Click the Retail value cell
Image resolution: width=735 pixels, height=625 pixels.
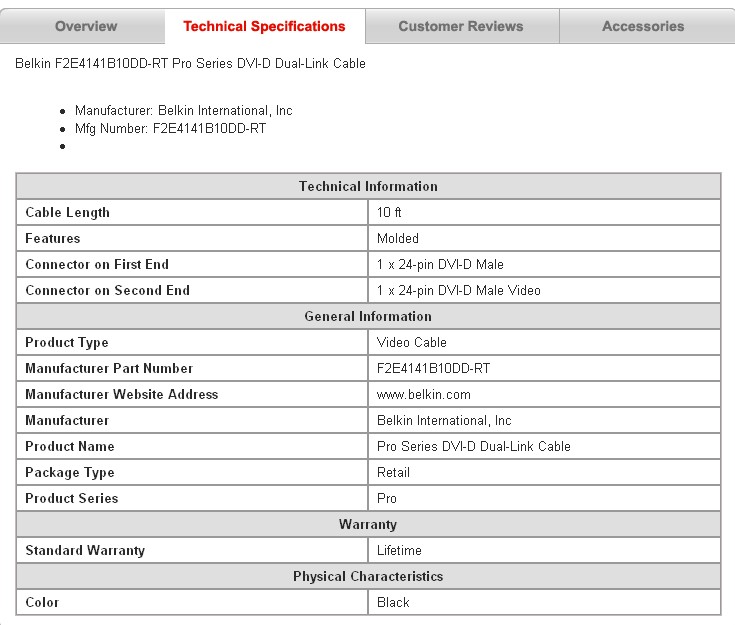pos(544,473)
